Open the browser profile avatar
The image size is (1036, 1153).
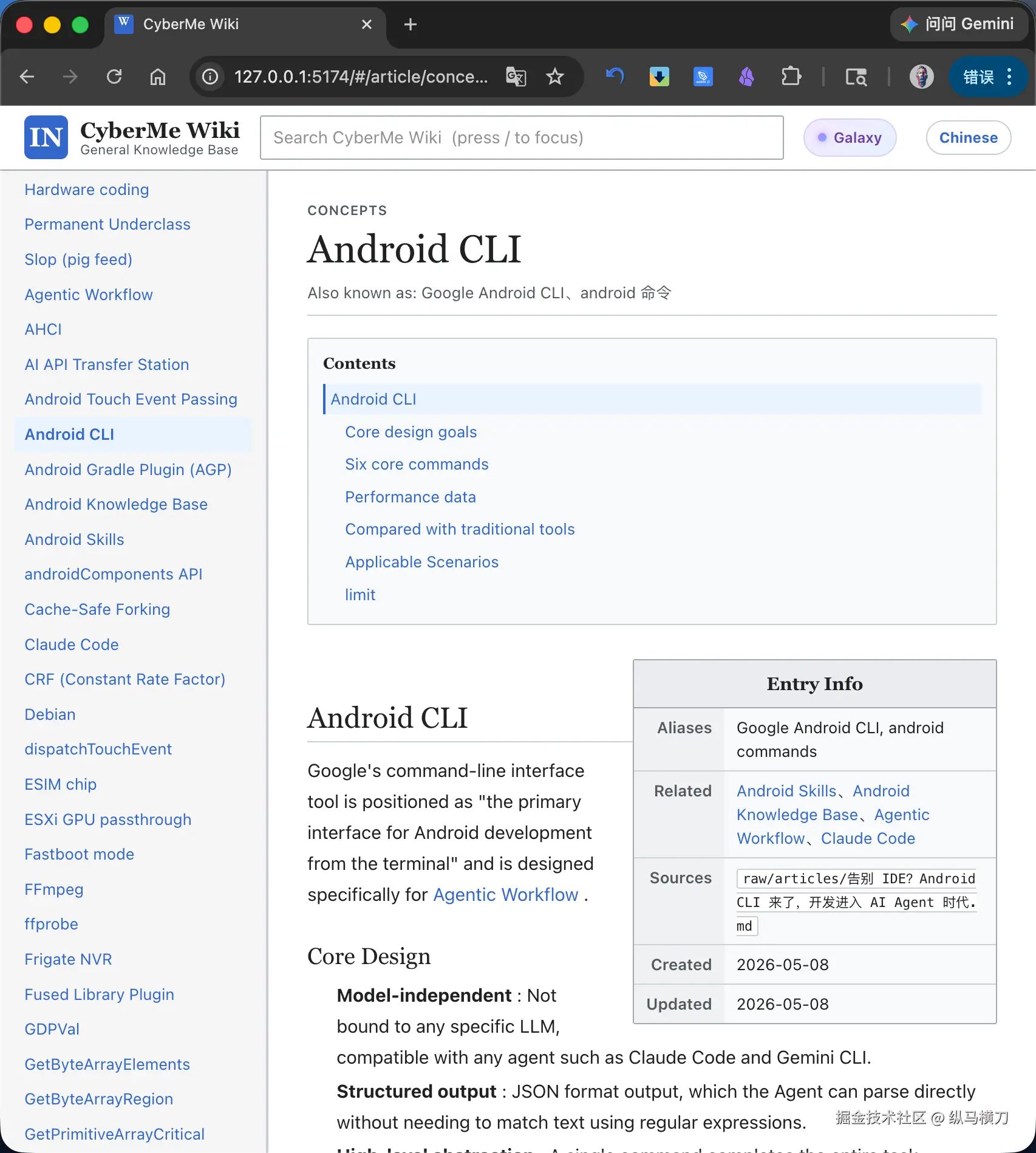click(921, 77)
